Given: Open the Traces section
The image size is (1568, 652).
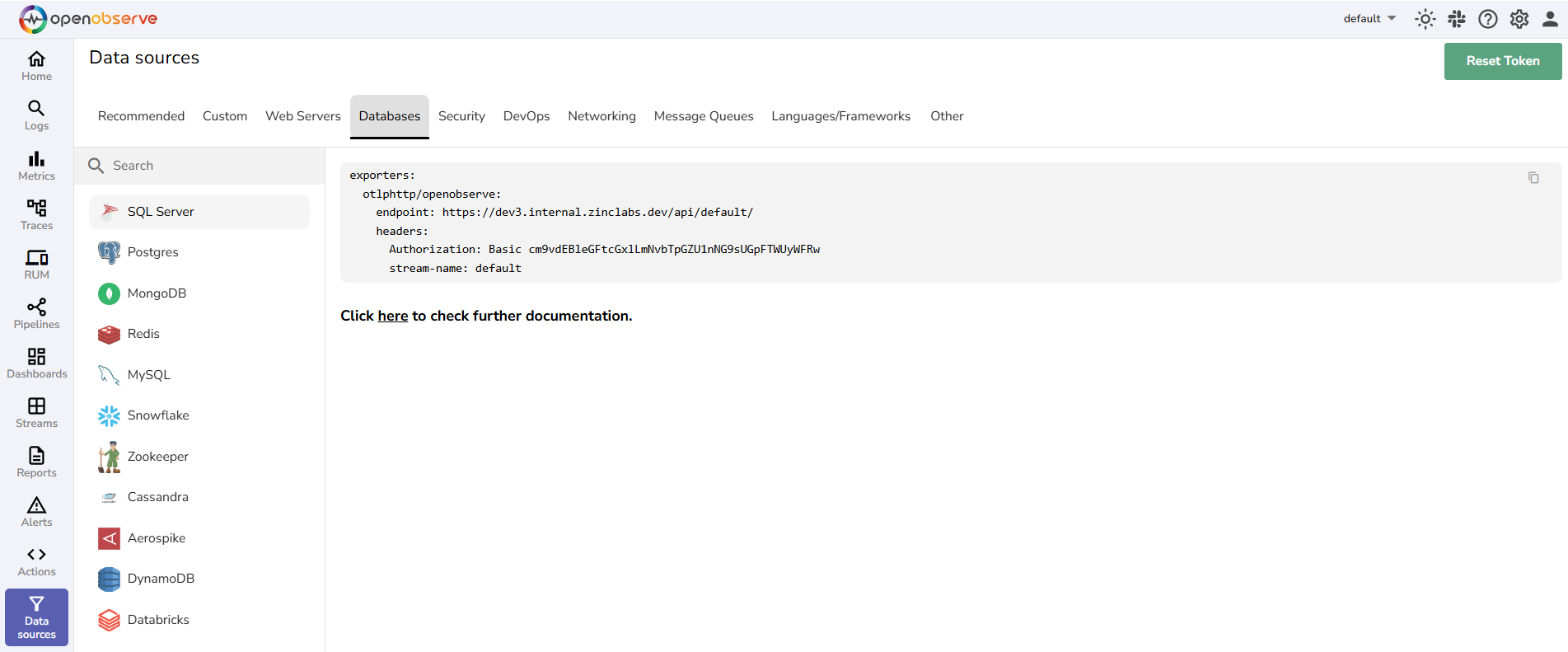Looking at the screenshot, I should [36, 214].
